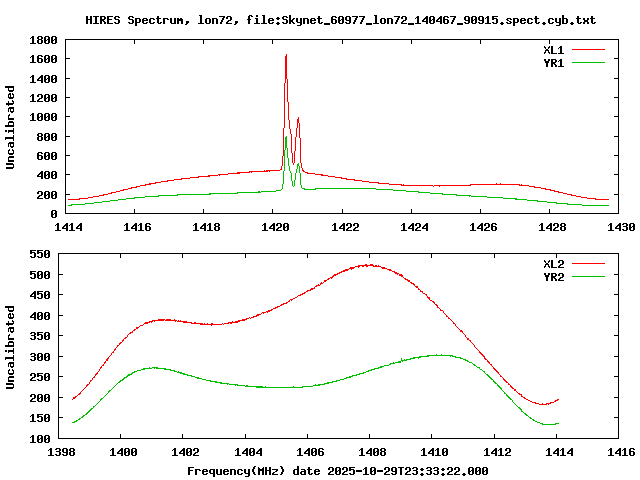This screenshot has width=640, height=480.
Task: Click the 1420 frequency tick label
Action: click(275, 227)
